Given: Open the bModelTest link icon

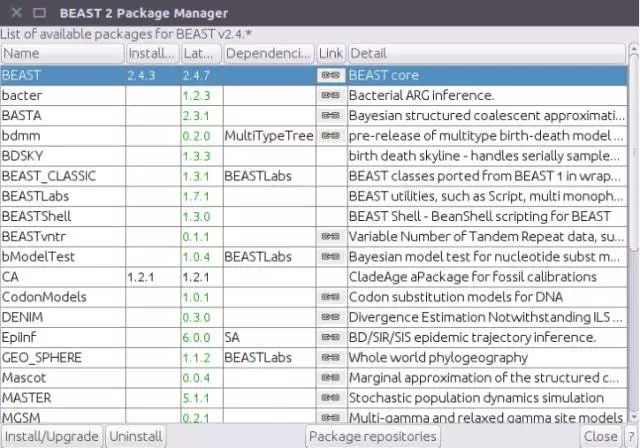Looking at the screenshot, I should pyautogui.click(x=330, y=257).
